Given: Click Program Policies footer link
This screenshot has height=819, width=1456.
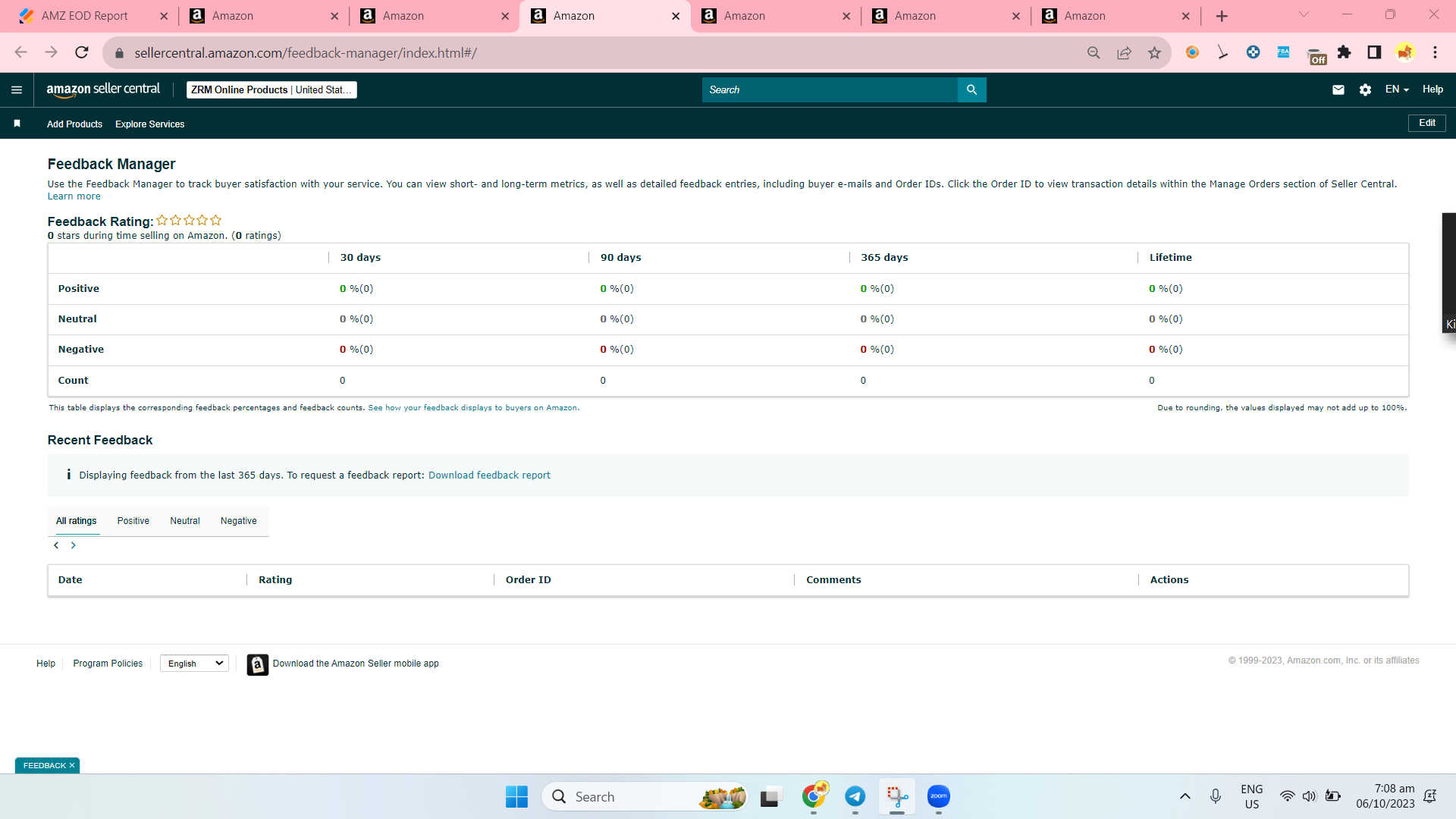Looking at the screenshot, I should [108, 664].
